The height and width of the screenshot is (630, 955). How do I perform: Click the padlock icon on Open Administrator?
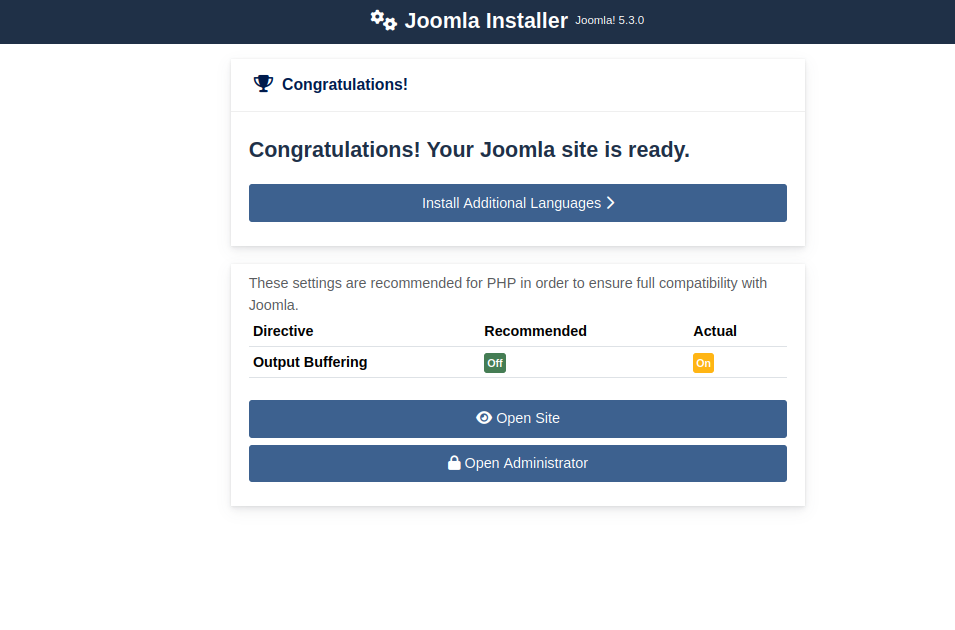tap(454, 463)
